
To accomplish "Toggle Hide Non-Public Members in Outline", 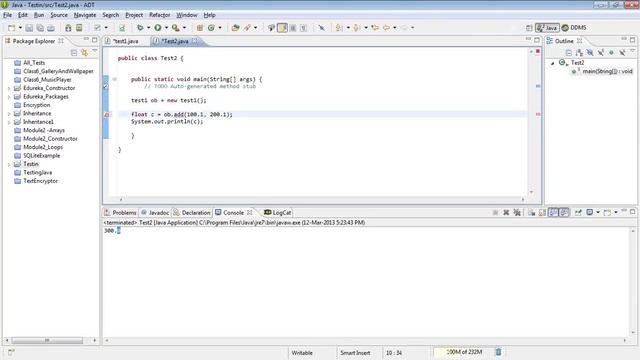I will point(611,53).
